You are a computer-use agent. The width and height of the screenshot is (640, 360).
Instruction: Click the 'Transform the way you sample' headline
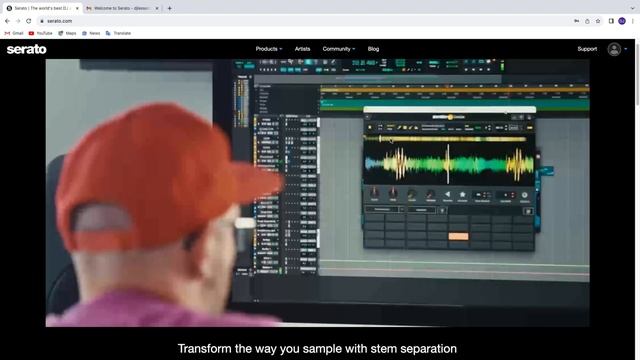(x=317, y=349)
